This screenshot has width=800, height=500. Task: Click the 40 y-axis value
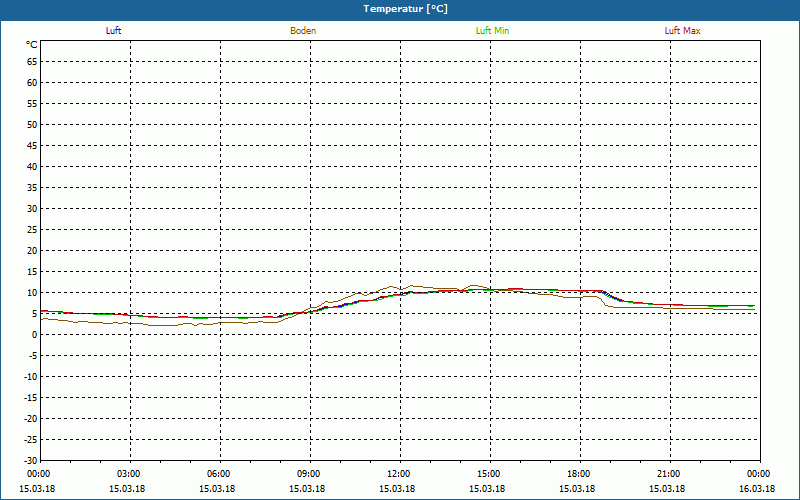(32, 167)
